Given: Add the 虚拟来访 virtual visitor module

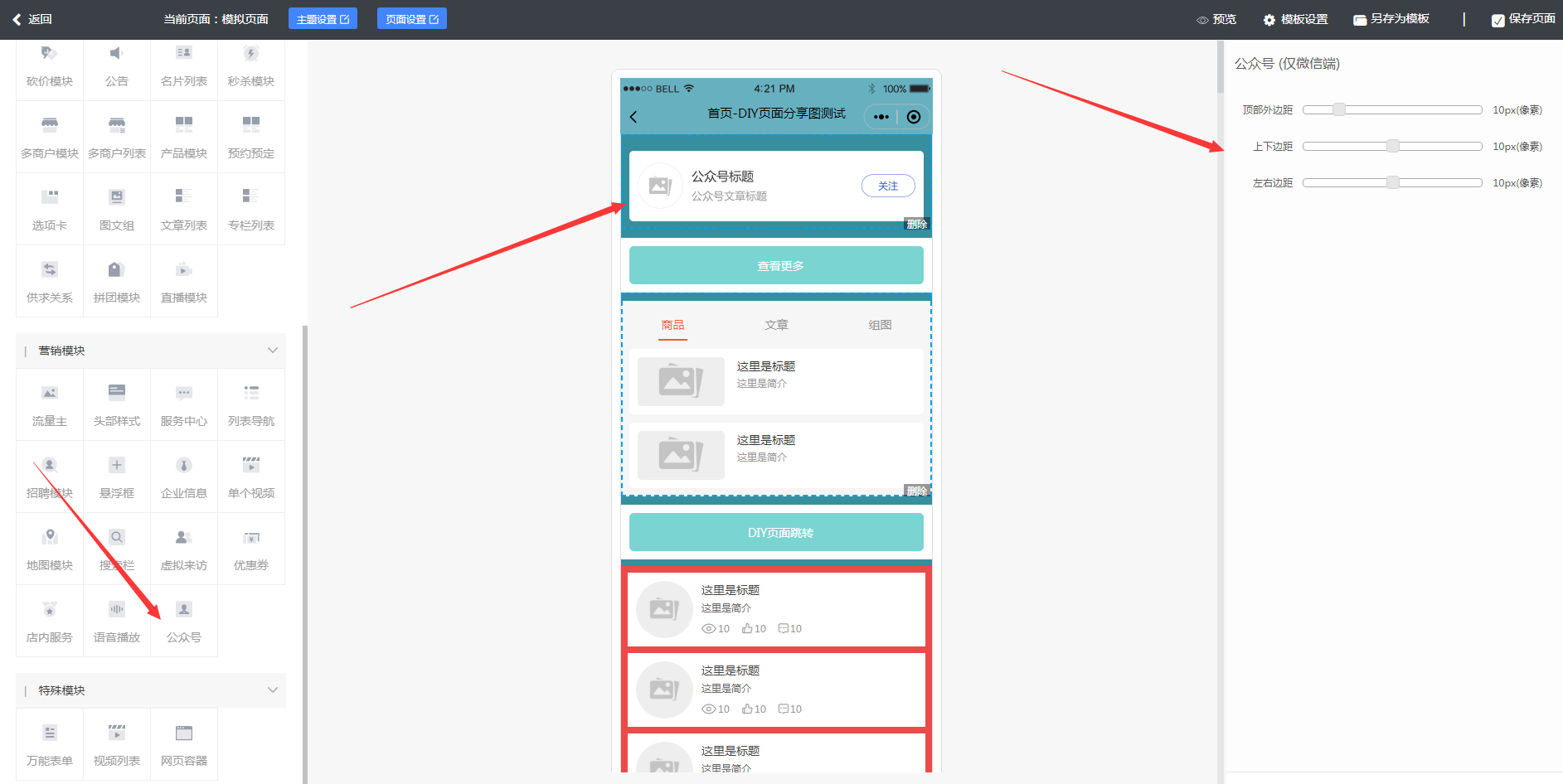Looking at the screenshot, I should coord(184,549).
